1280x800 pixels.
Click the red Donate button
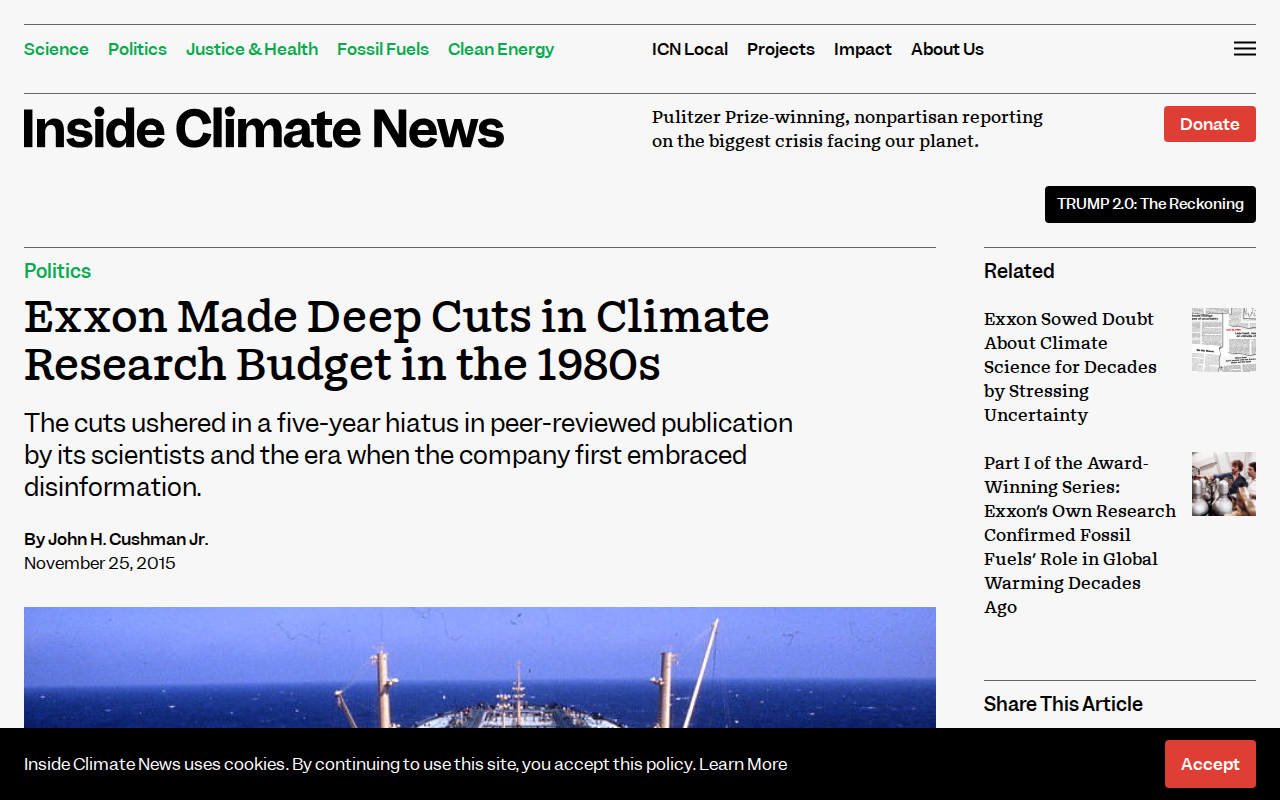pyautogui.click(x=1210, y=124)
